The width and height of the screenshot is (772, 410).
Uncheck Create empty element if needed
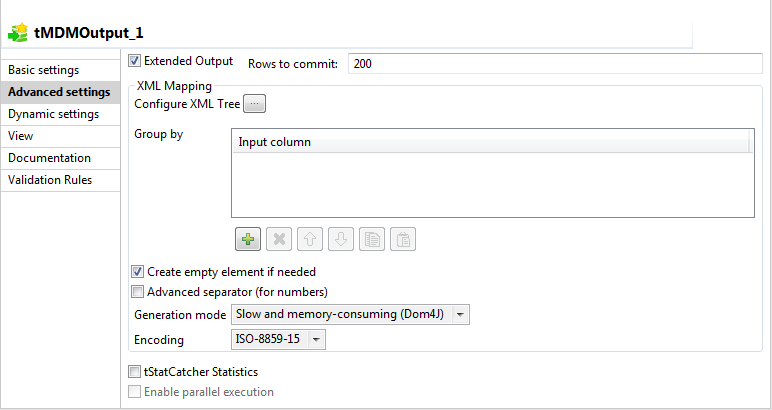click(x=138, y=271)
